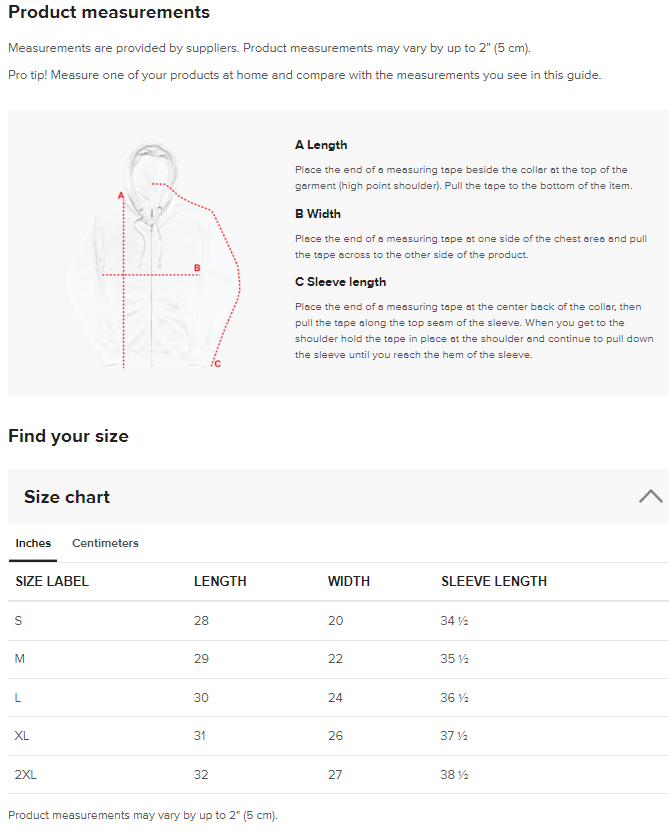Click the red A marker on hoodie diagram
This screenshot has width=669, height=831.
120,196
